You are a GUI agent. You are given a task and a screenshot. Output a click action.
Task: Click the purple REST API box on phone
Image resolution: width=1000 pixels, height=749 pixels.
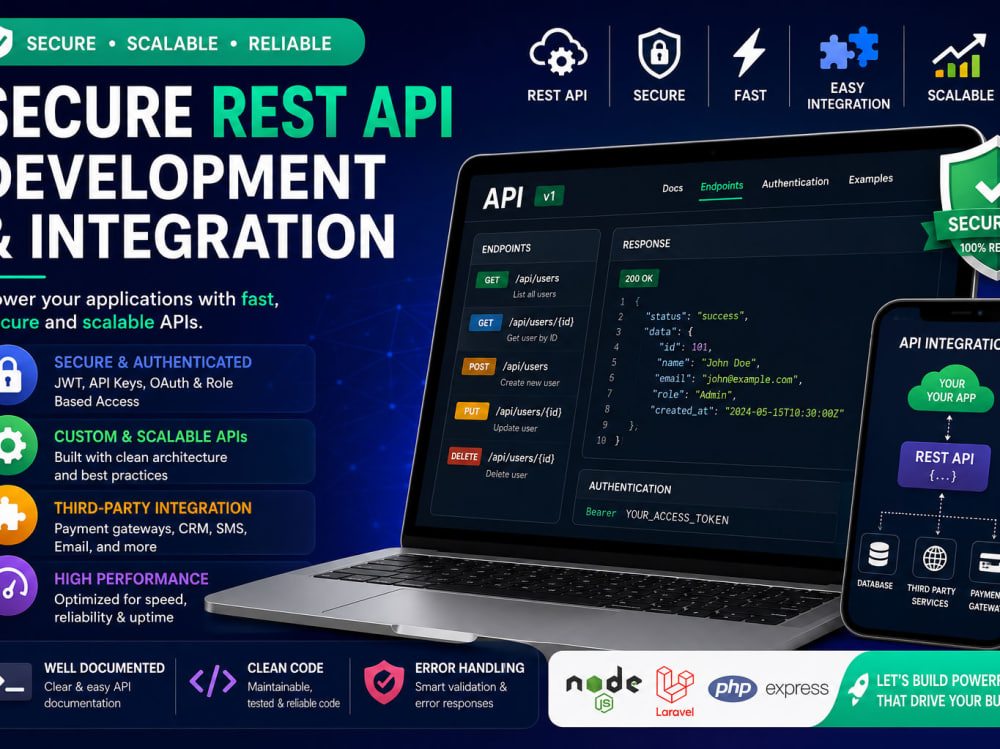click(944, 466)
